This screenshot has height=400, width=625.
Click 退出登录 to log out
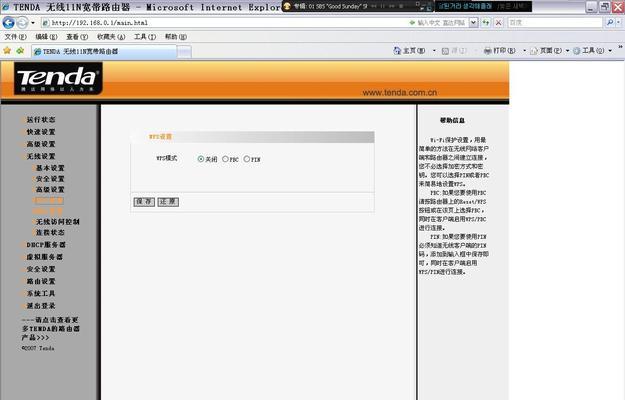41,306
